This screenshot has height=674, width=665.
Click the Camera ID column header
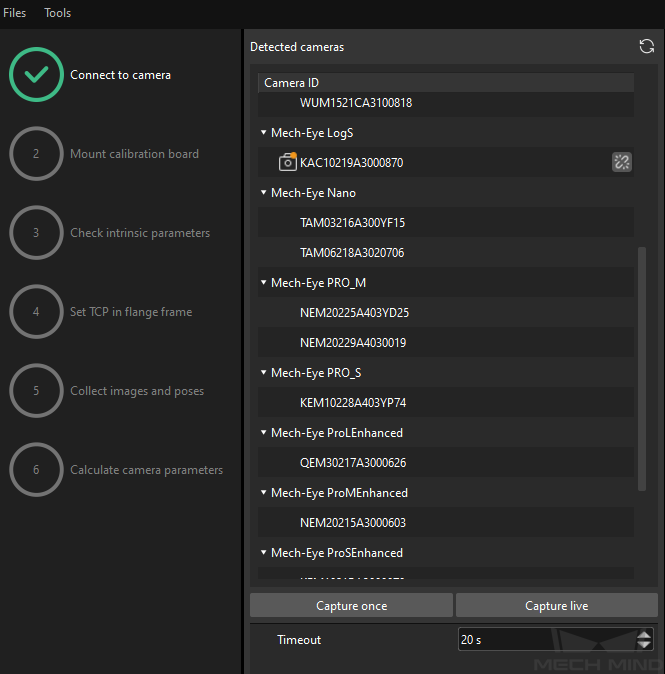pyautogui.click(x=446, y=83)
